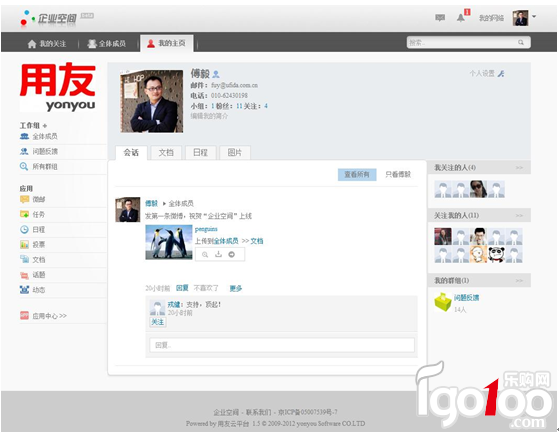Open 傅毅 author name link in post
Image resolution: width=559 pixels, height=435 pixels.
pyautogui.click(x=151, y=203)
